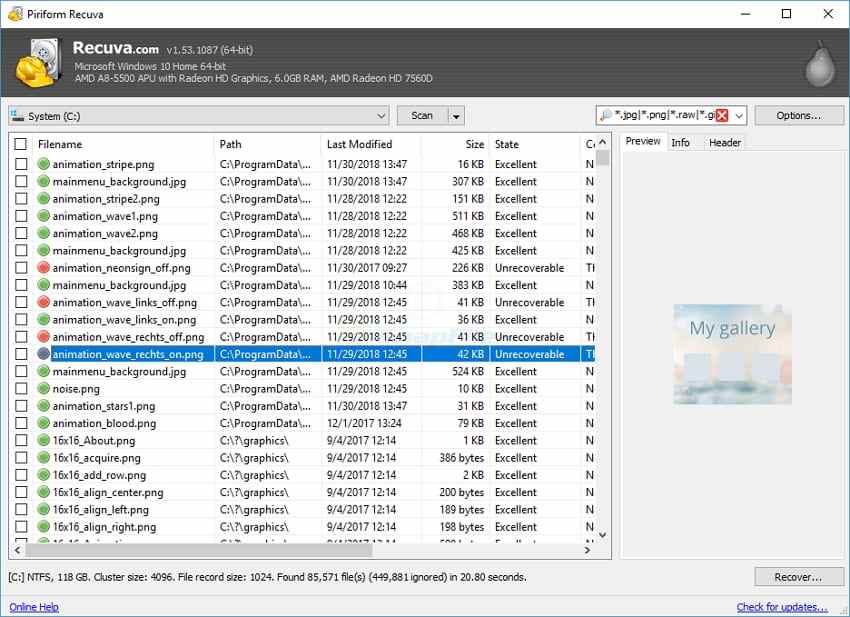Click the status dot of selected animation_wave_rechts_on.png
Viewport: 850px width, 617px height.
tap(43, 354)
